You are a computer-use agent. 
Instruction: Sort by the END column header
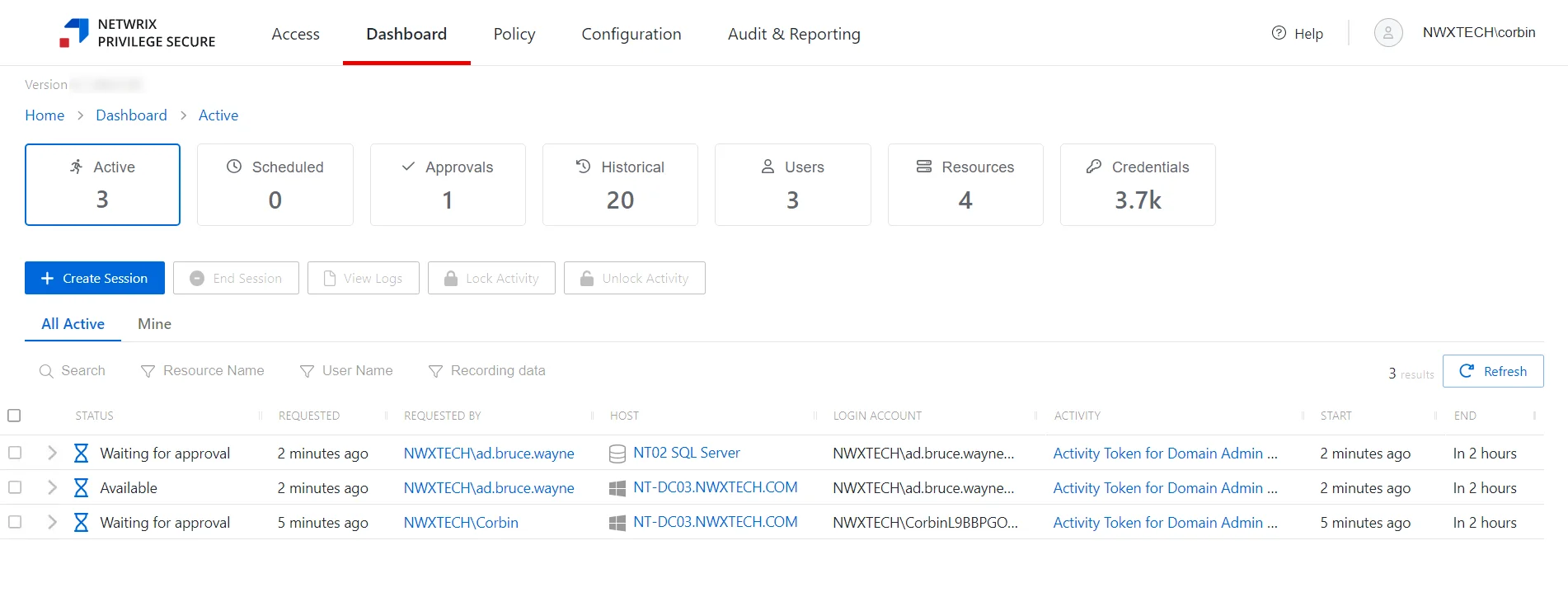pos(1465,416)
